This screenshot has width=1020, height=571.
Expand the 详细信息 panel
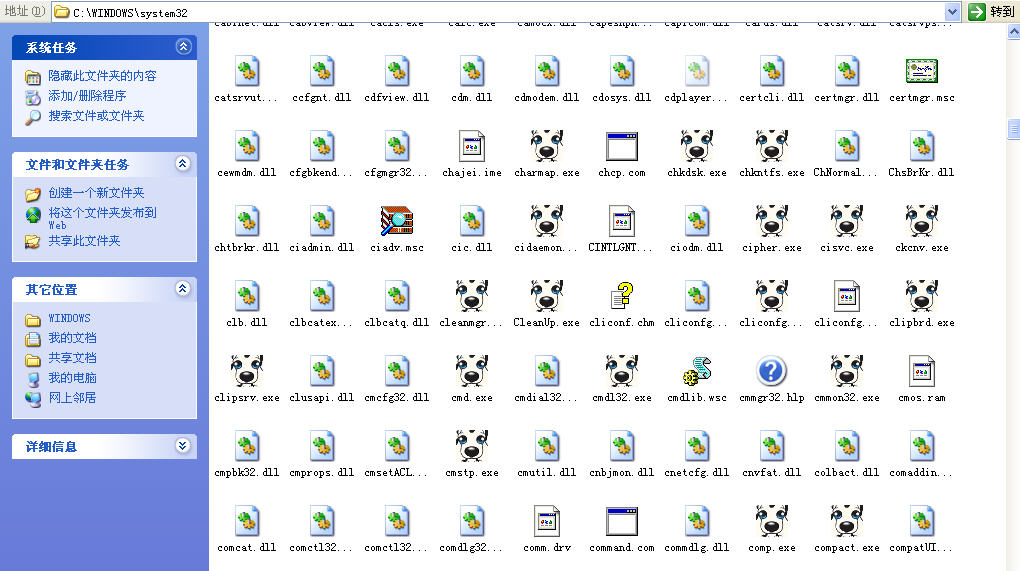click(183, 445)
